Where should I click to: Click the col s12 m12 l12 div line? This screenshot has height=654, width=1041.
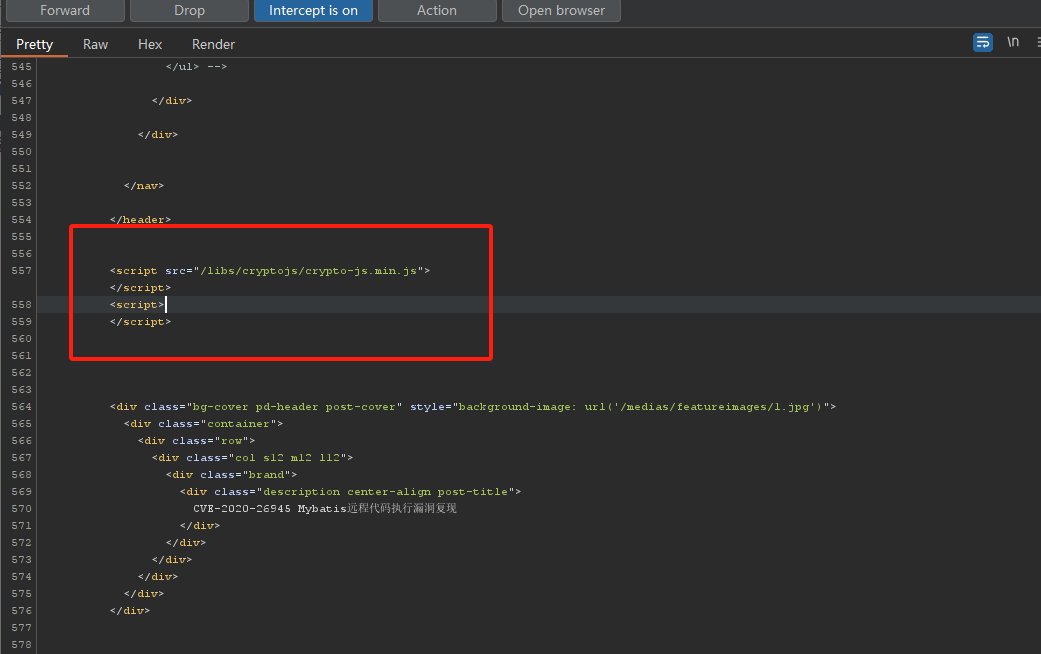tap(252, 458)
